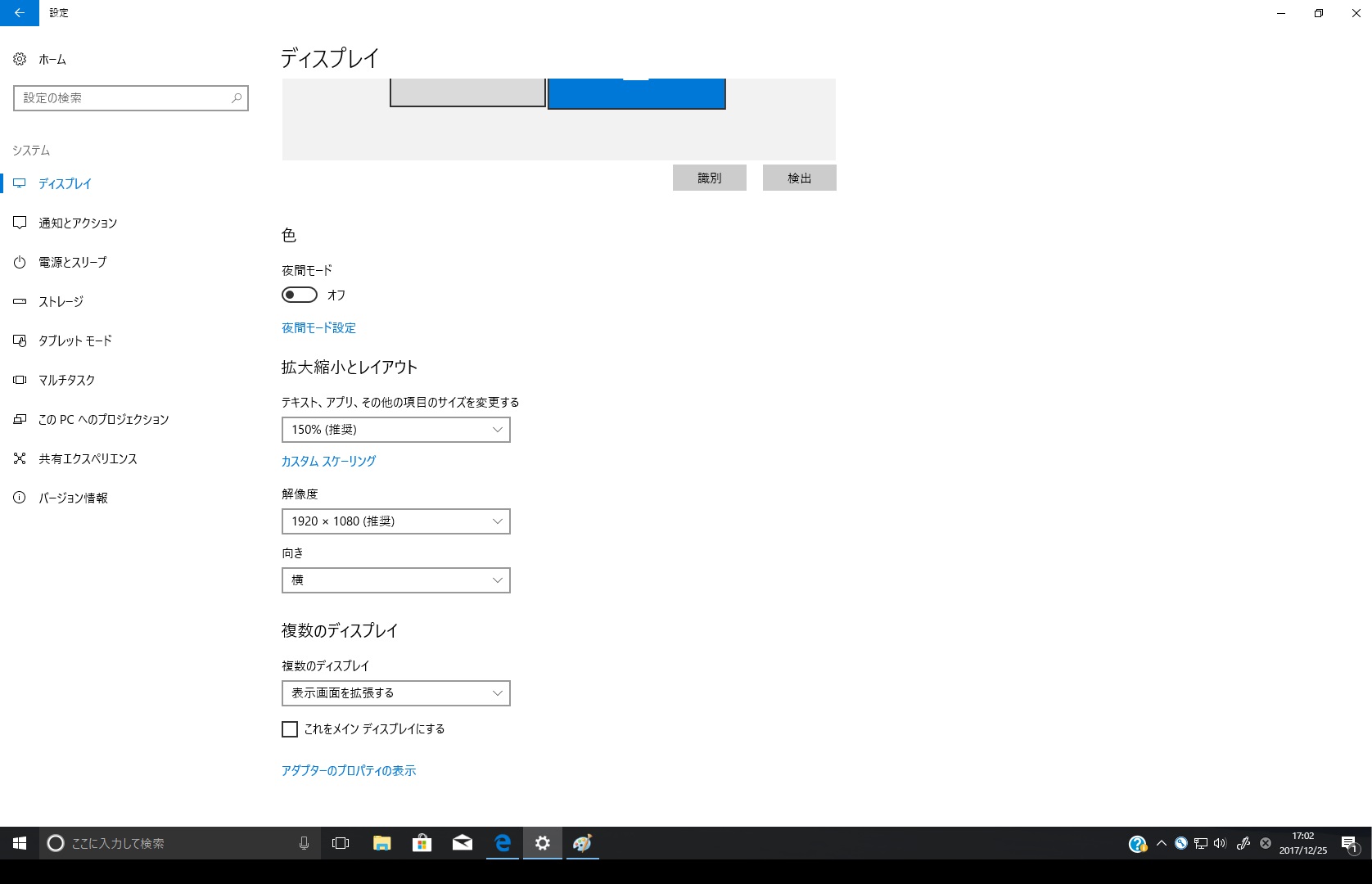The width and height of the screenshot is (1372, 884).
Task: Click the Settings gear on the taskbar
Action: tap(542, 843)
